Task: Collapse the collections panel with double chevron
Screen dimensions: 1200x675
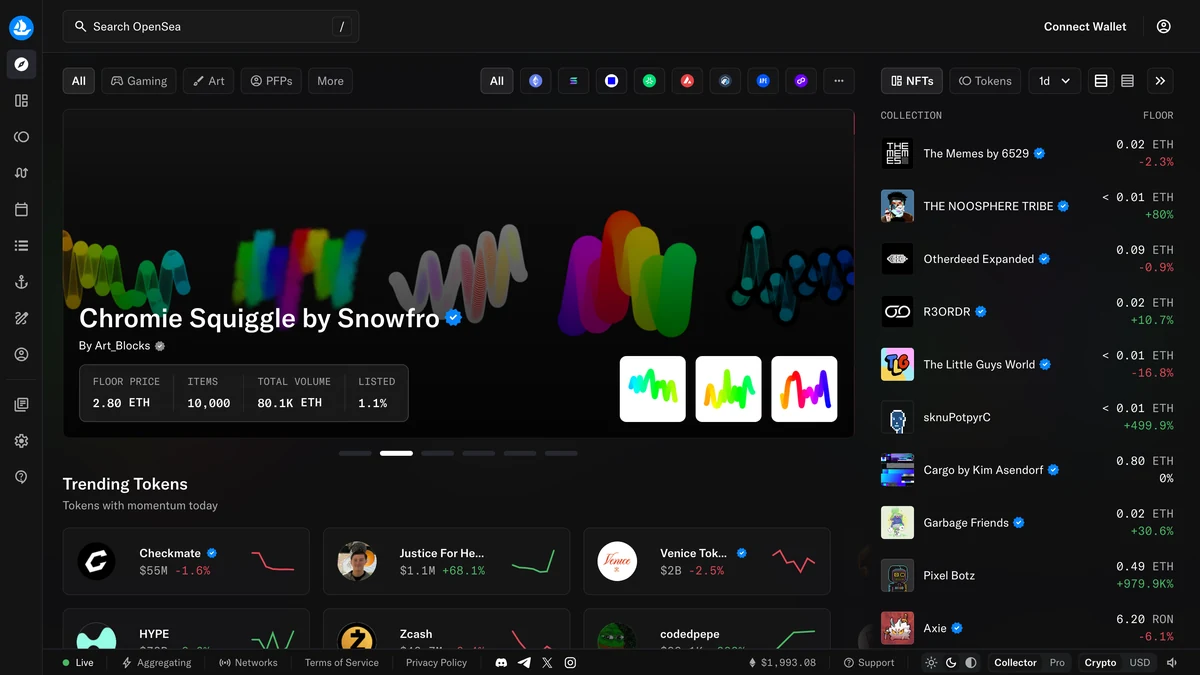Action: [x=1160, y=81]
